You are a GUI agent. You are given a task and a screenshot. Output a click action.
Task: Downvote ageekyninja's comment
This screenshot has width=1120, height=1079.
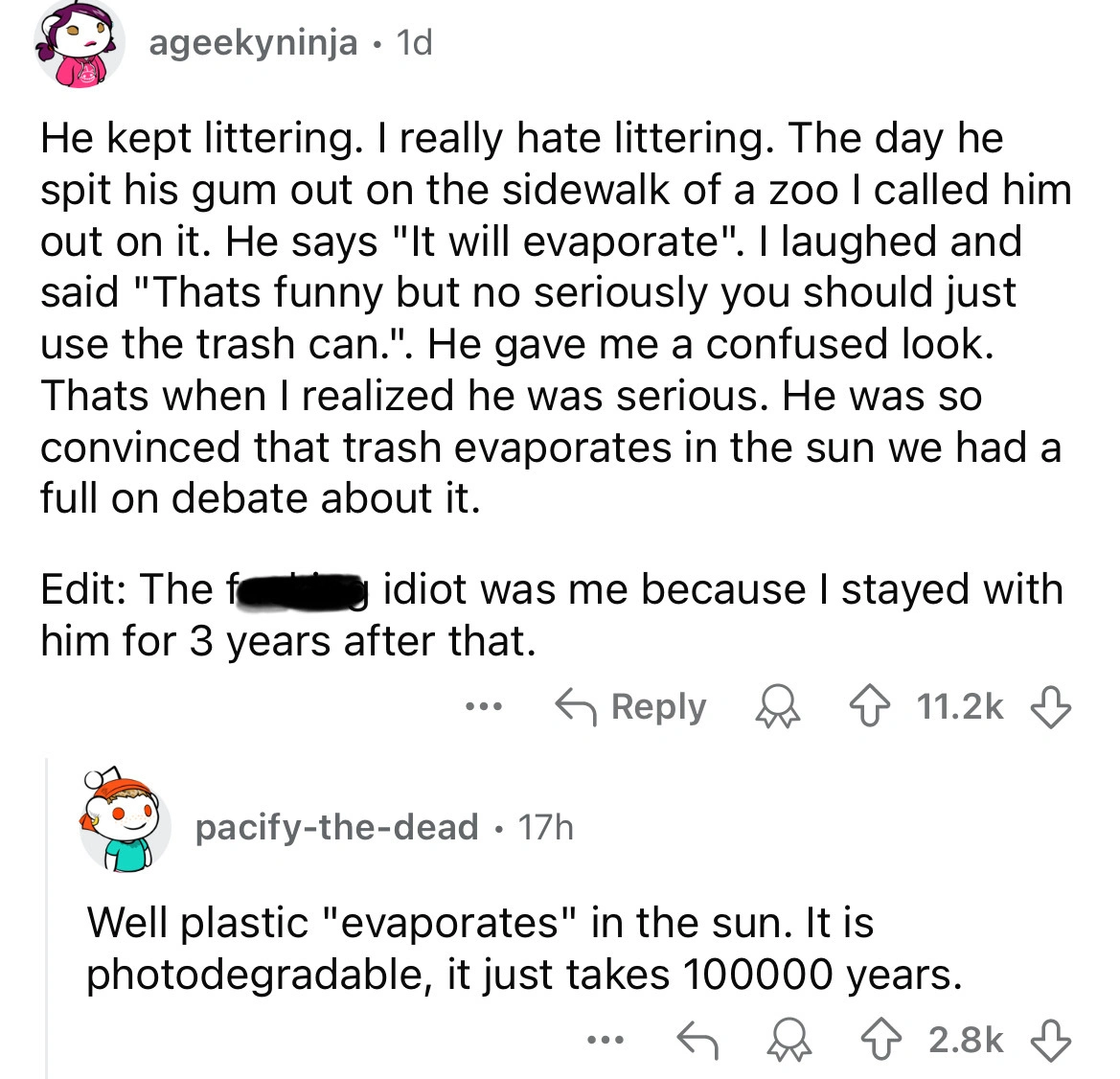pyautogui.click(x=1051, y=707)
